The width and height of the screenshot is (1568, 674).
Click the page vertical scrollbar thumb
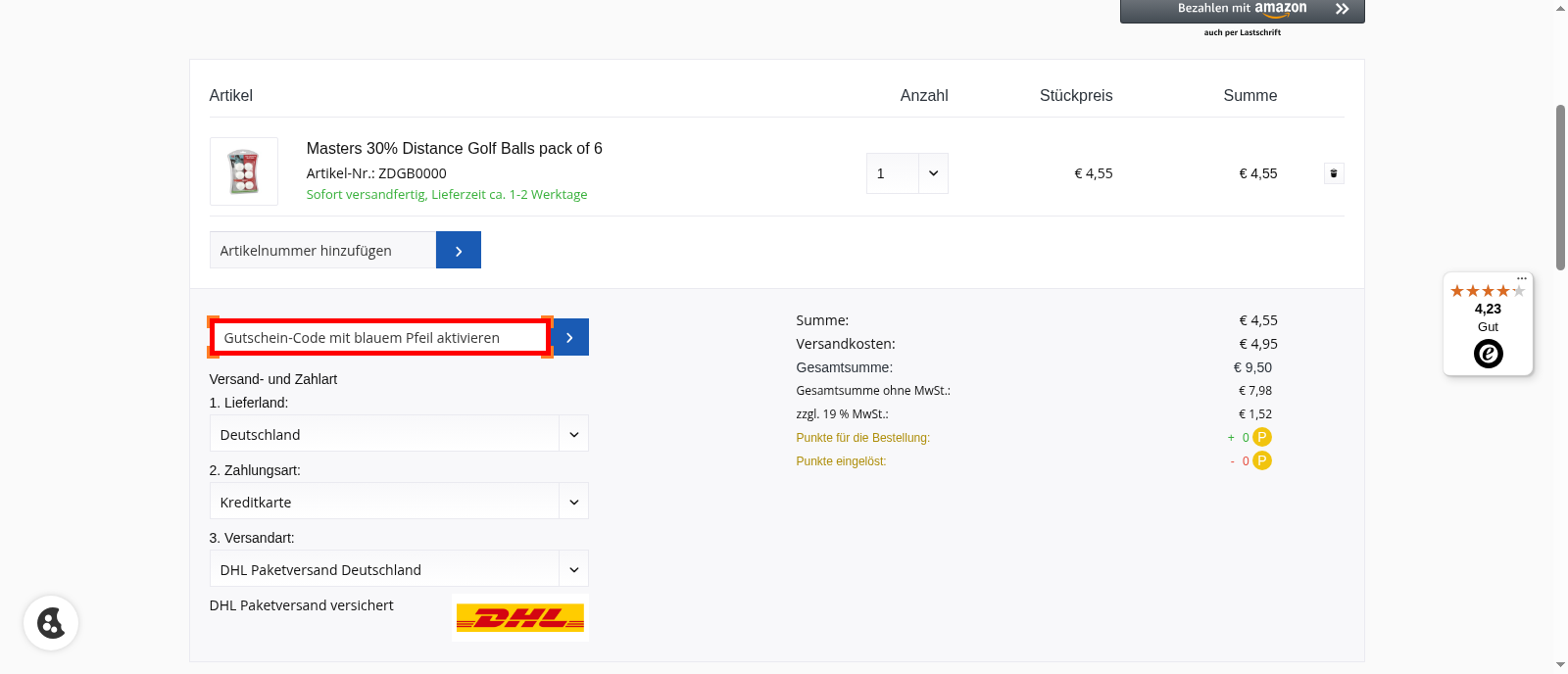coord(1560,186)
